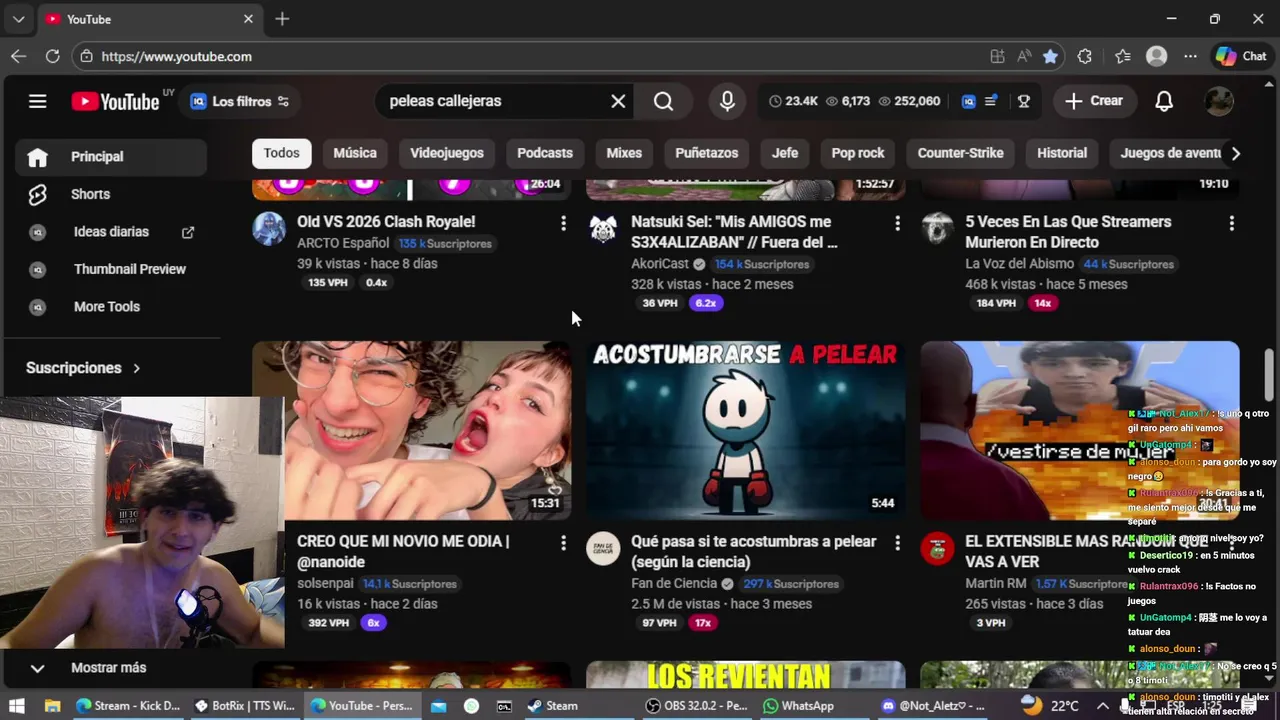
Task: Open the options menu for CREO QUE MI NOVIO ME ODIA
Action: click(563, 543)
